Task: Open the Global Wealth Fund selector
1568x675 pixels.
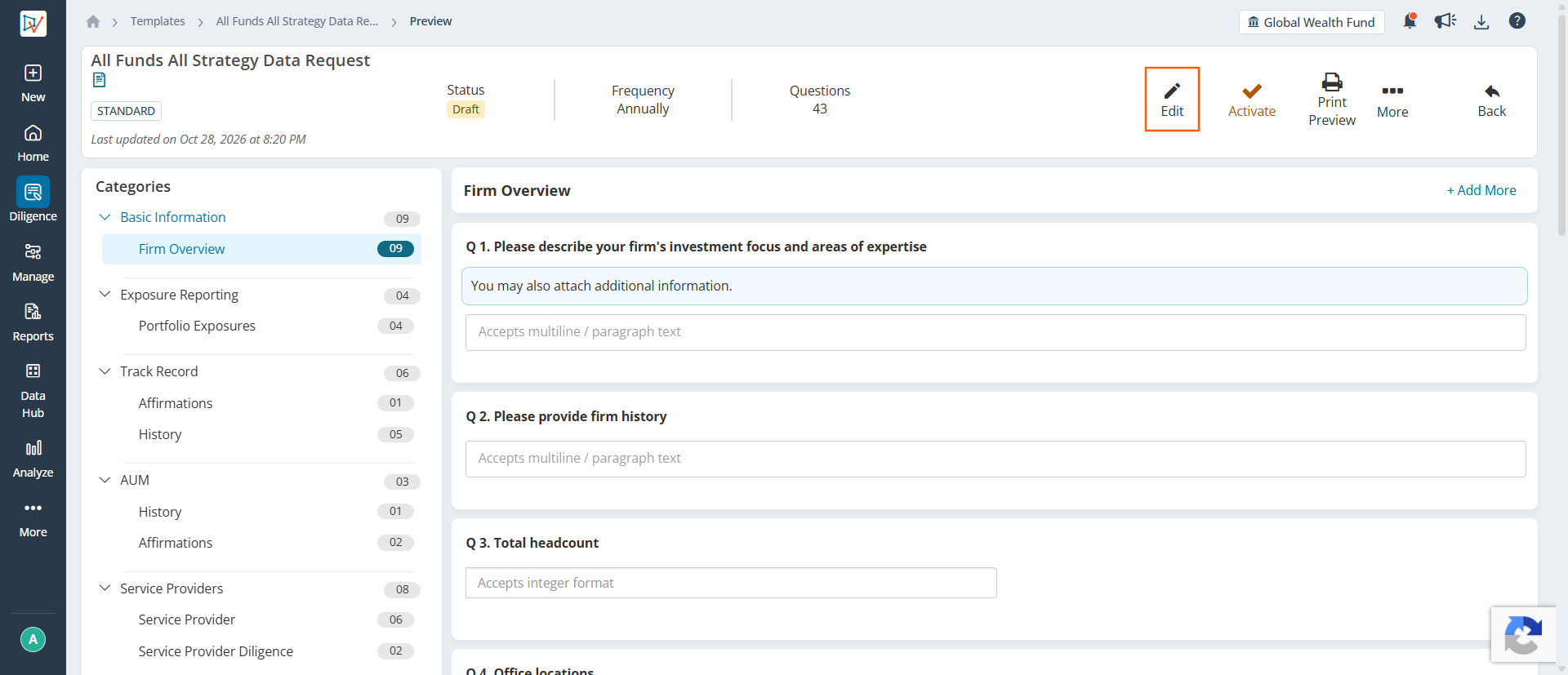Action: click(x=1312, y=22)
